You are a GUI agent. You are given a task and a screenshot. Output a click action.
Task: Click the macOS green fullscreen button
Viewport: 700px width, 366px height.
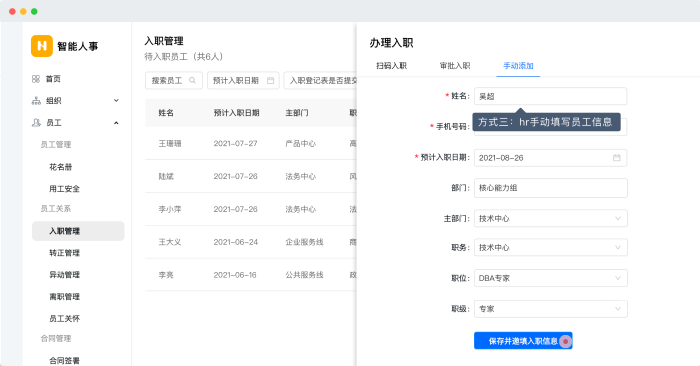pos(34,11)
